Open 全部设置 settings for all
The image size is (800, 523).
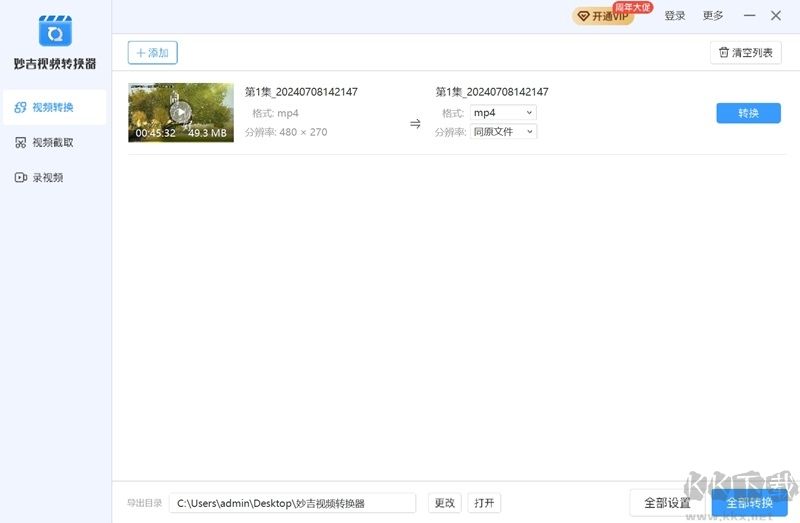667,503
